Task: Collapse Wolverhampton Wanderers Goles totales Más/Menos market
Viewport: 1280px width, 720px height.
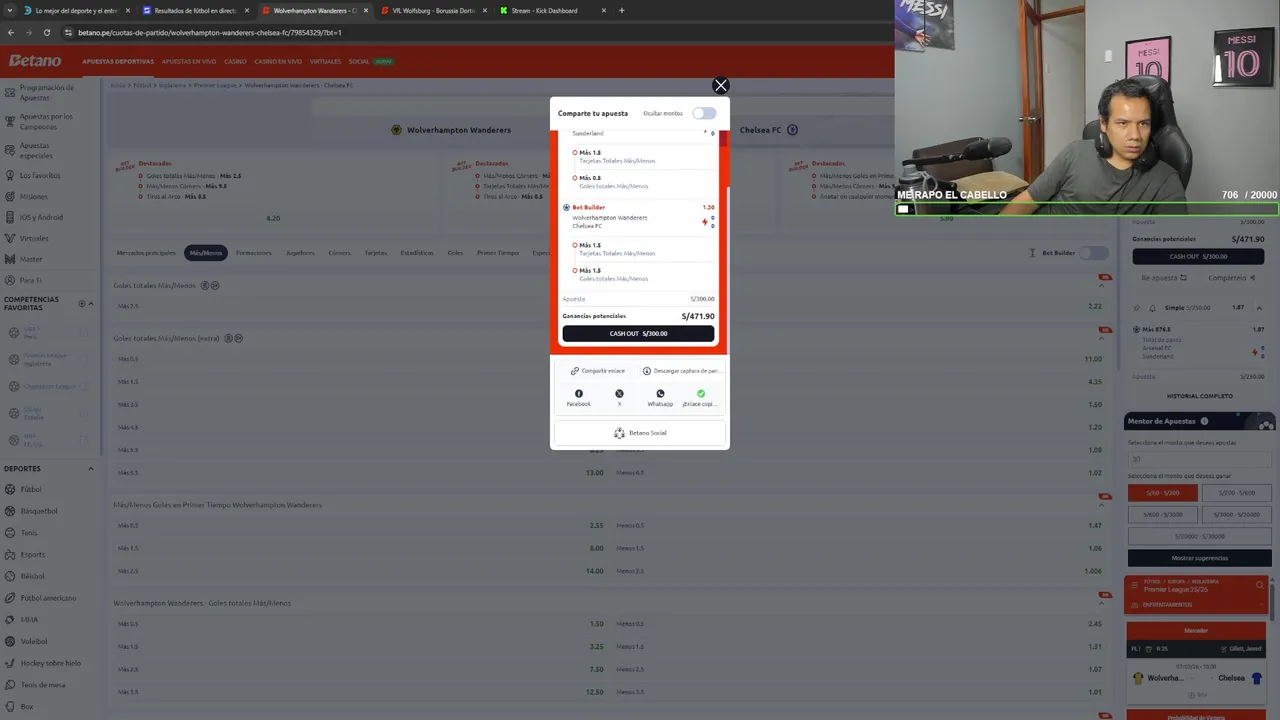Action: tap(1101, 603)
